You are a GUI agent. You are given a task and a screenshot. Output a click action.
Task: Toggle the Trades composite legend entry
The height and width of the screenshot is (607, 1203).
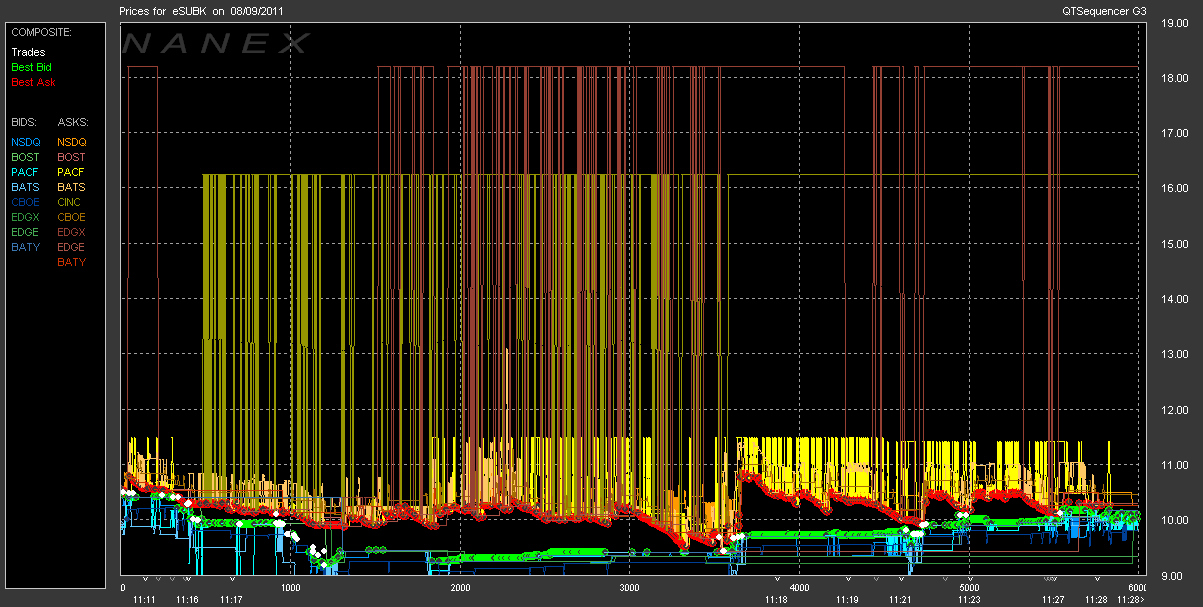(27, 52)
